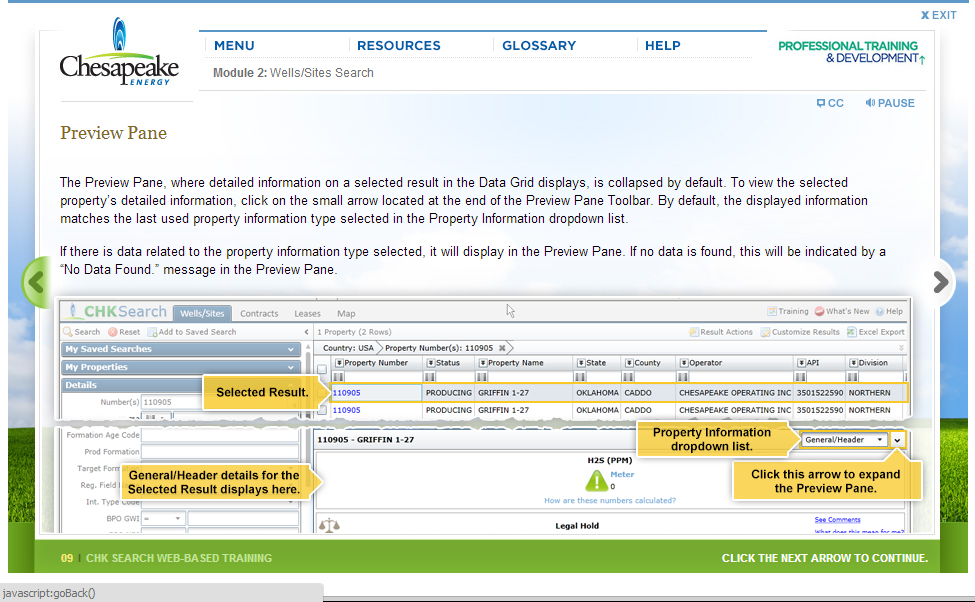Viewport: 975px width, 602px height.
Task: Exit the training with the EXIT button
Action: click(x=938, y=15)
